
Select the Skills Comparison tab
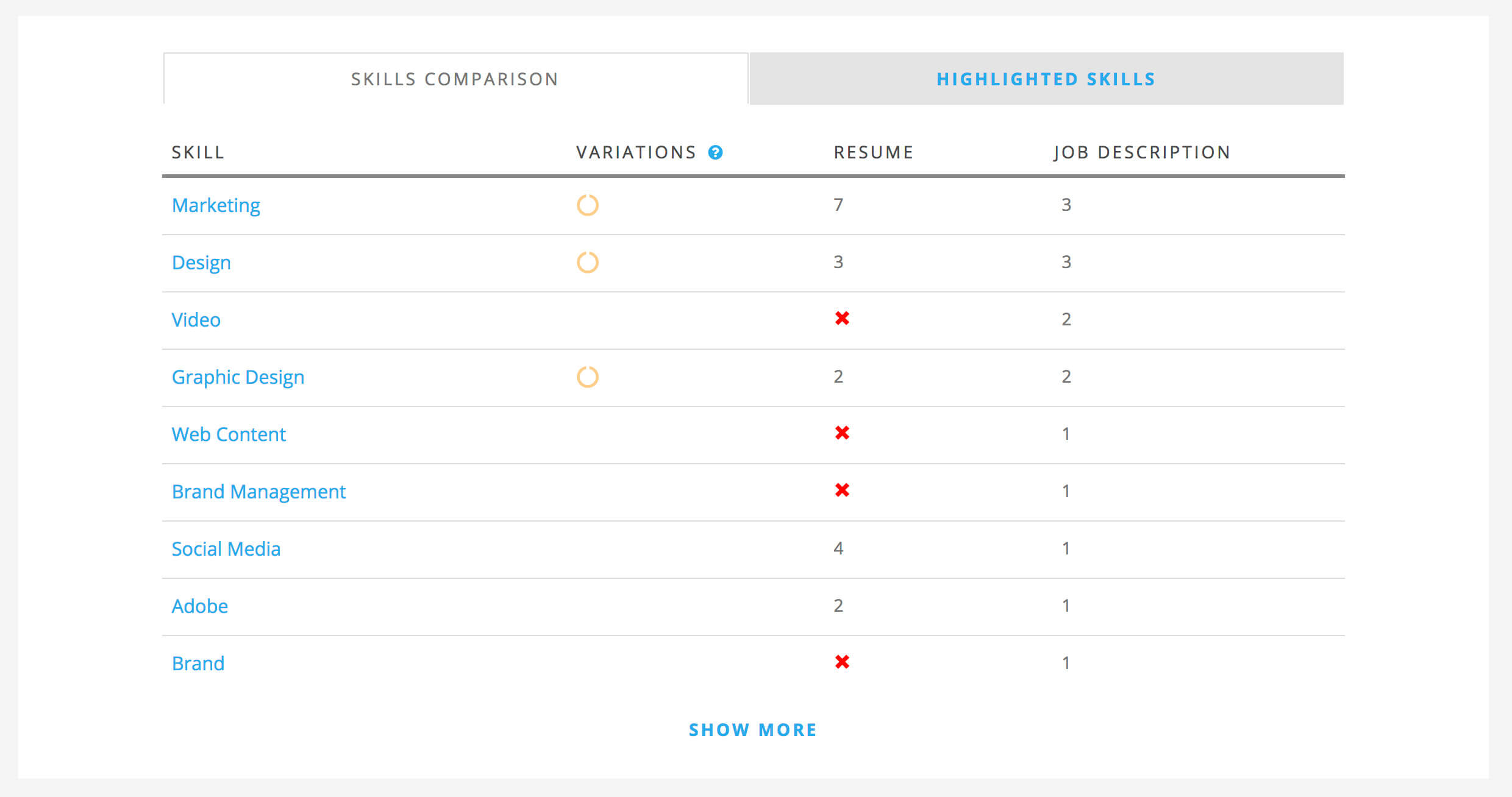[x=455, y=79]
